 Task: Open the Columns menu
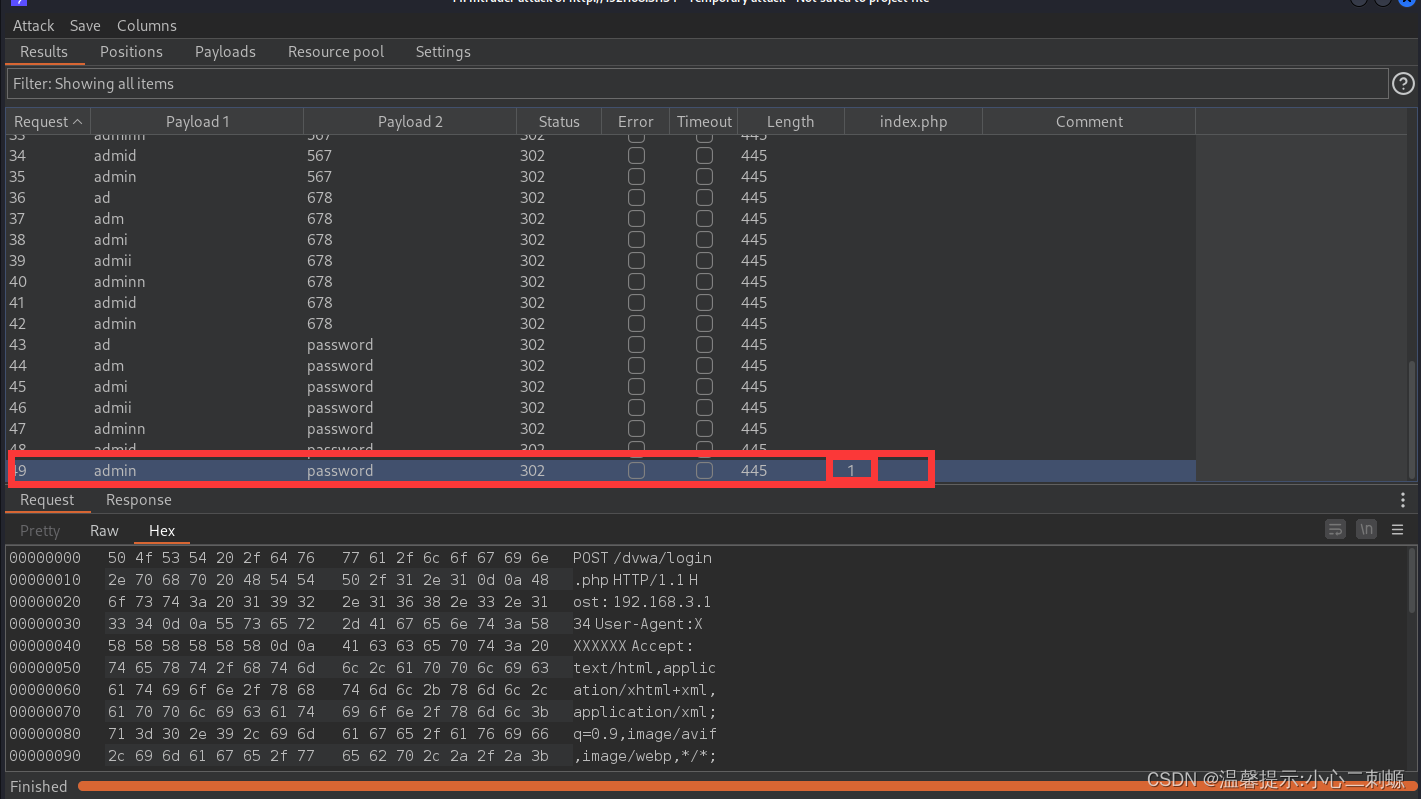point(147,26)
